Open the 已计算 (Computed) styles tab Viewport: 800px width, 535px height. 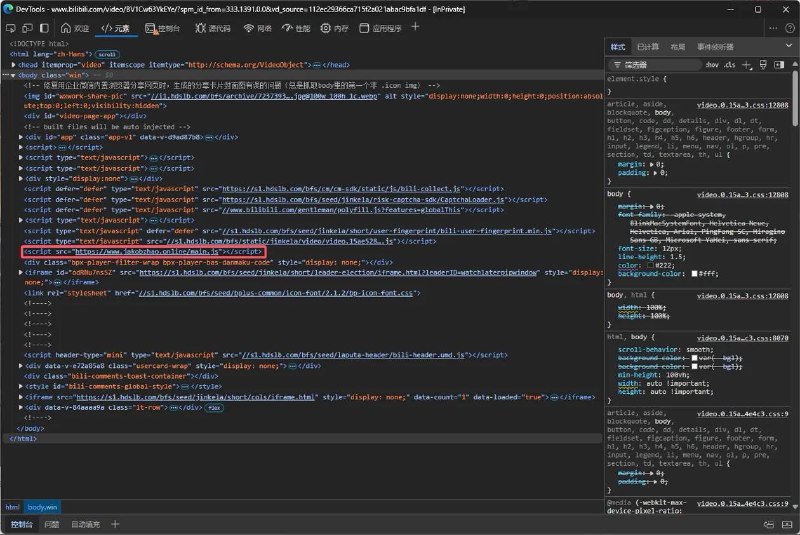[647, 46]
